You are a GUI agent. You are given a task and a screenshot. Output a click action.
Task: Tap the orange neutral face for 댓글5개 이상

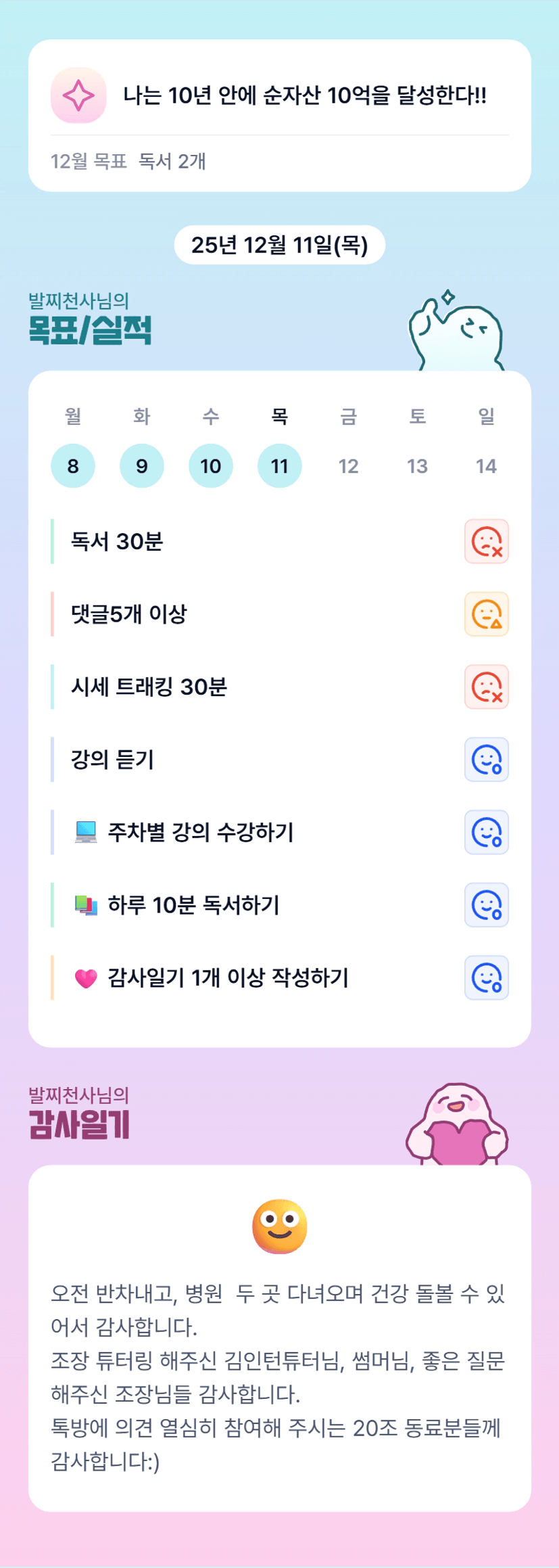pyautogui.click(x=486, y=614)
